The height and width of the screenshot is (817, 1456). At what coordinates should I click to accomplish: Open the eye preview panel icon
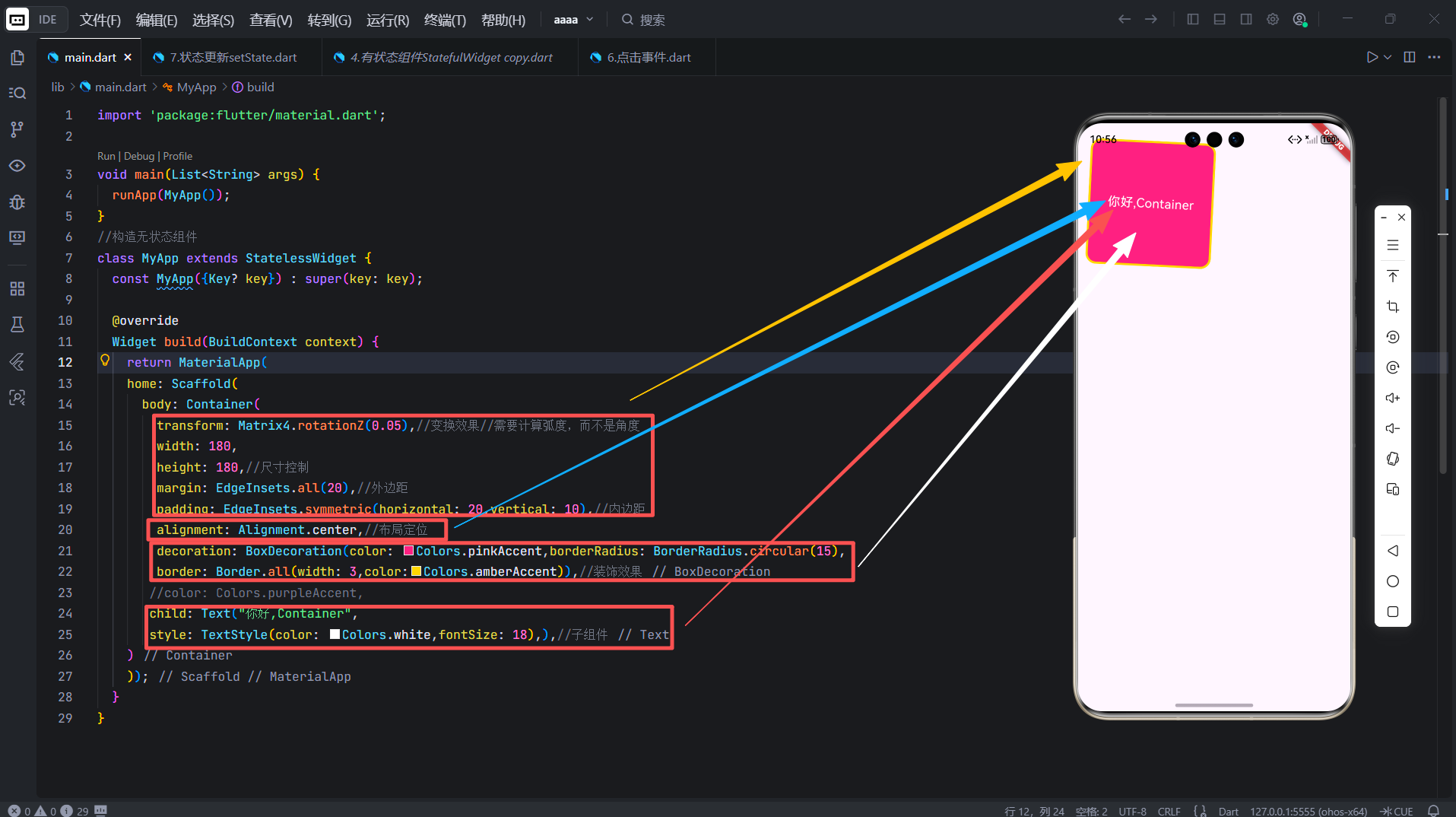tap(17, 166)
